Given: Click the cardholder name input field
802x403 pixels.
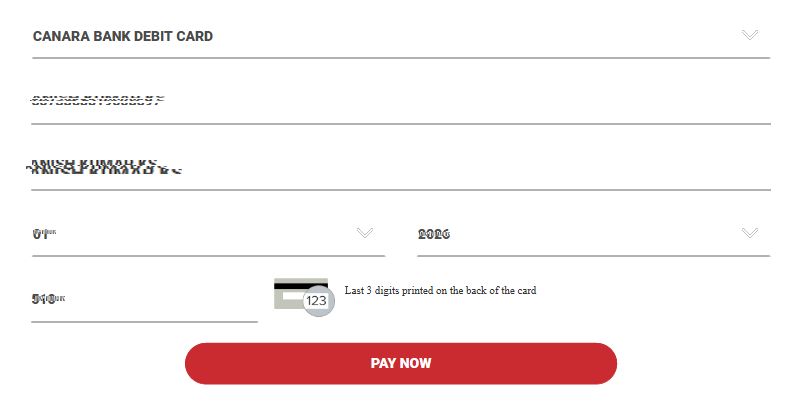Looking at the screenshot, I should click(x=400, y=168).
